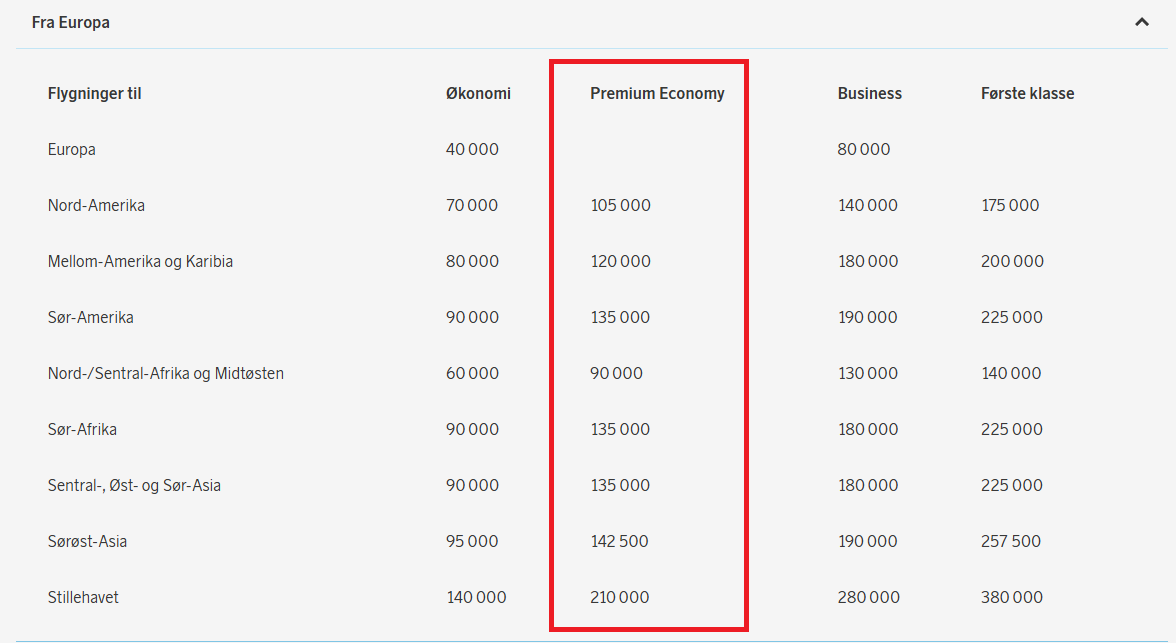Select the Nord-Amerika destination row label

[x=96, y=205]
